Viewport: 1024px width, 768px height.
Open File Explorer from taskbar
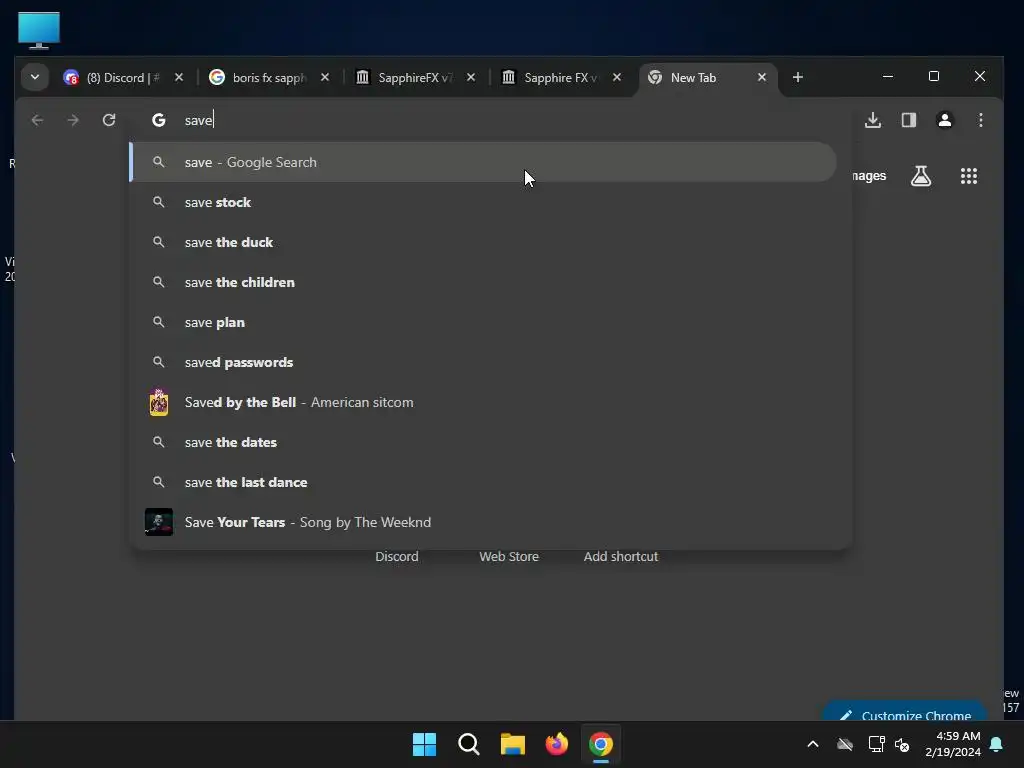(513, 744)
